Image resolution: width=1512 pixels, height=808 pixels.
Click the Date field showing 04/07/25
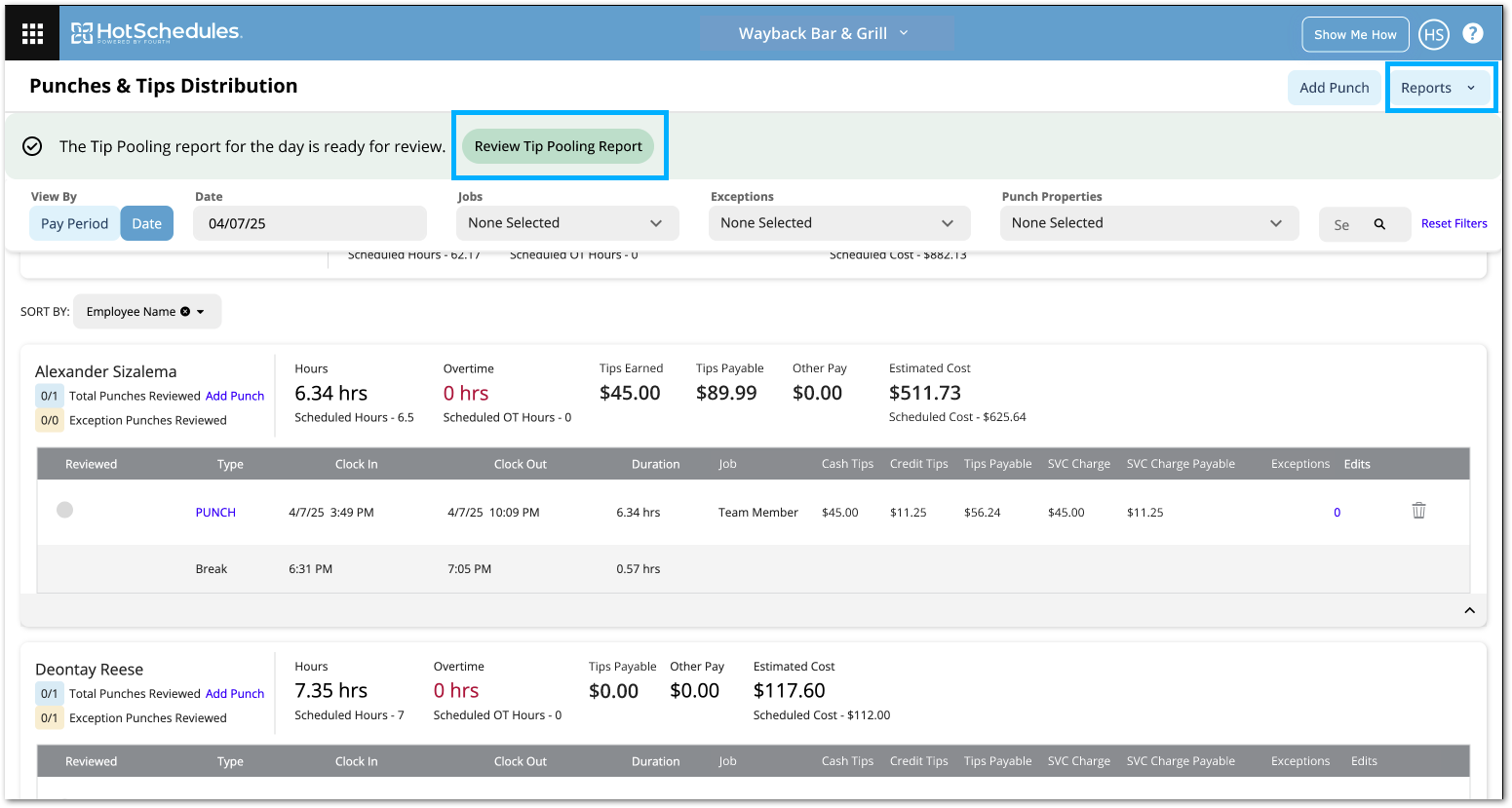pos(310,223)
